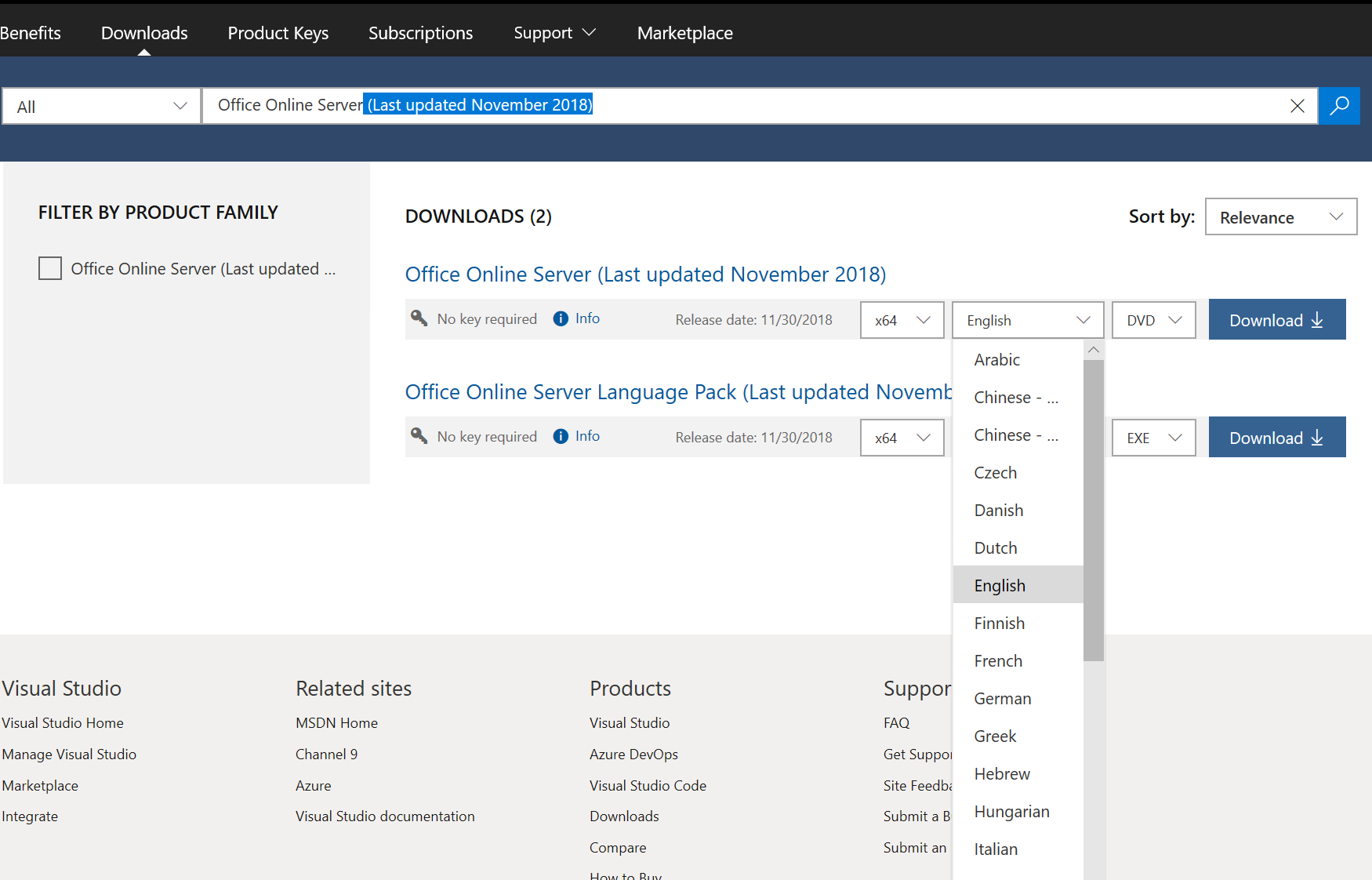Open x64 dropdown for Language Pack
This screenshot has height=880, width=1372.
pos(902,438)
